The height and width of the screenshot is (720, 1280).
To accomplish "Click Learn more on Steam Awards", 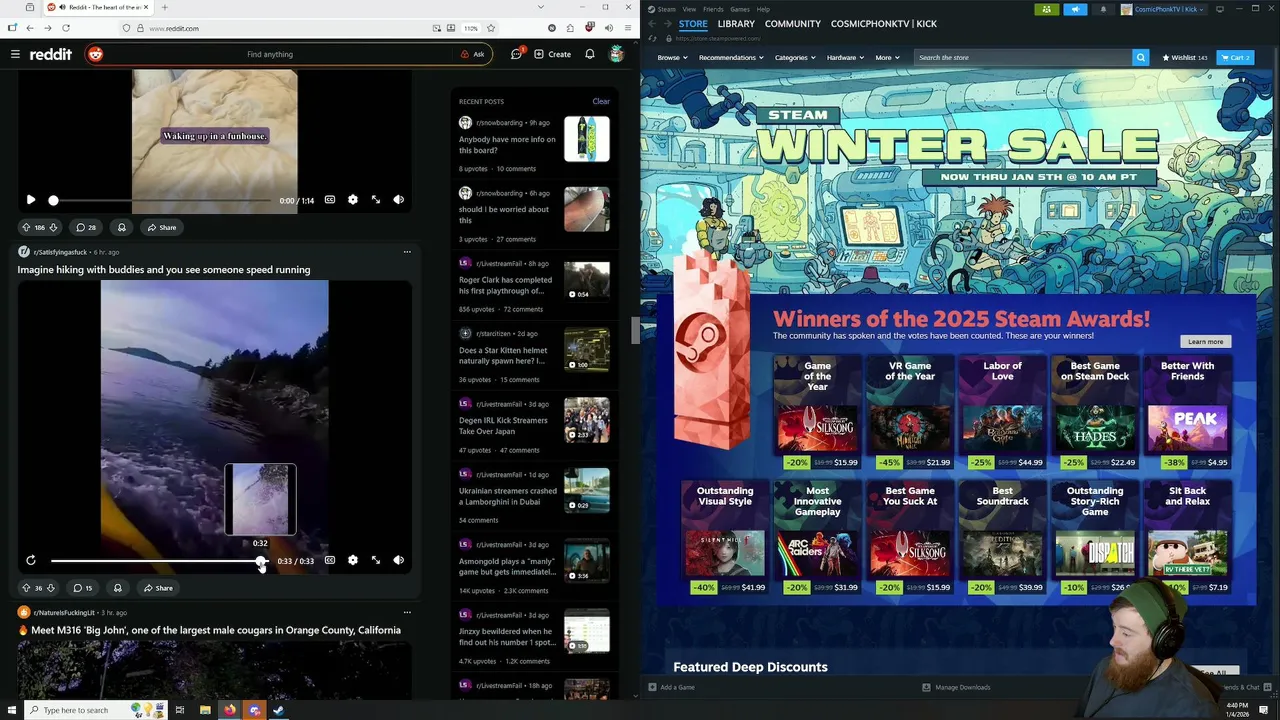I will tap(1205, 341).
